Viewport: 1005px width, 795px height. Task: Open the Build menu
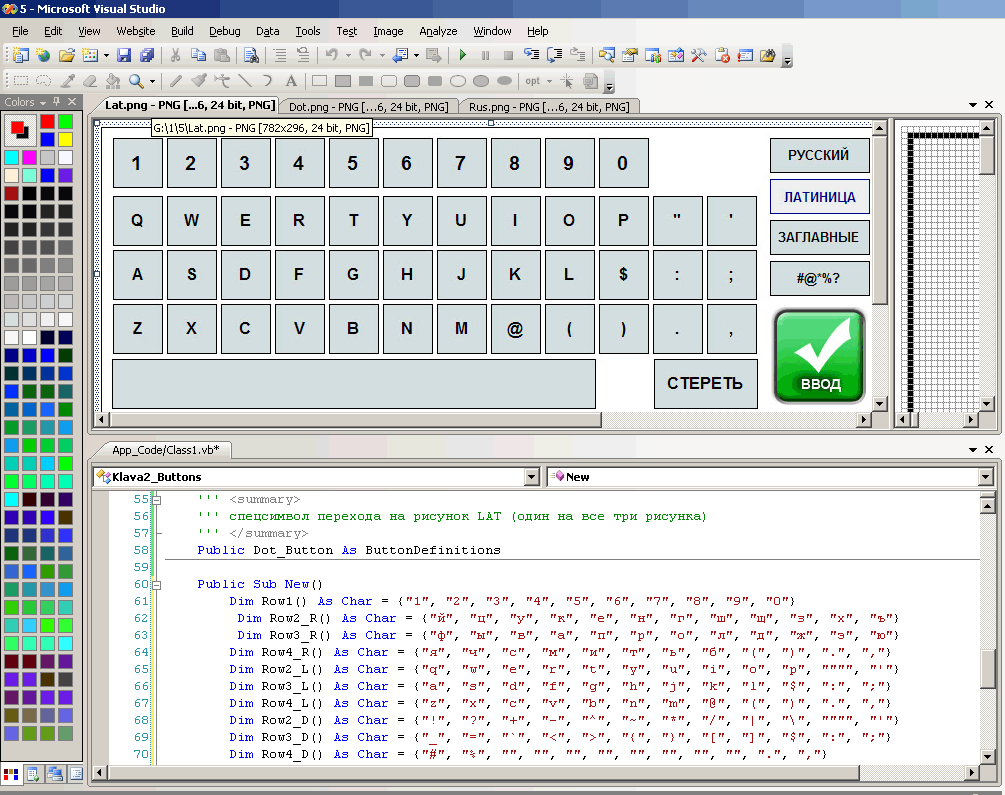(182, 31)
